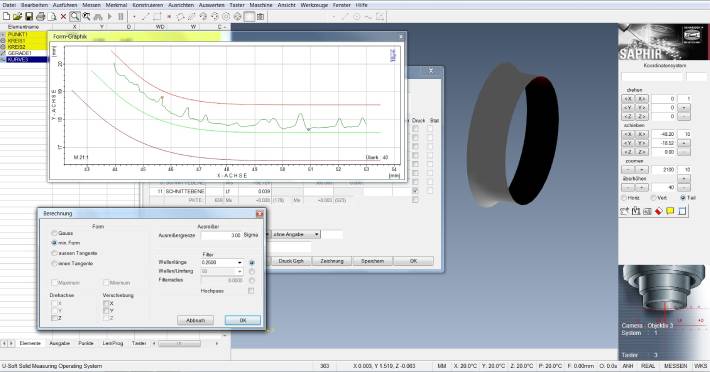This screenshot has height=372, width=710.
Task: Open the Messen menu
Action: pyautogui.click(x=91, y=5)
